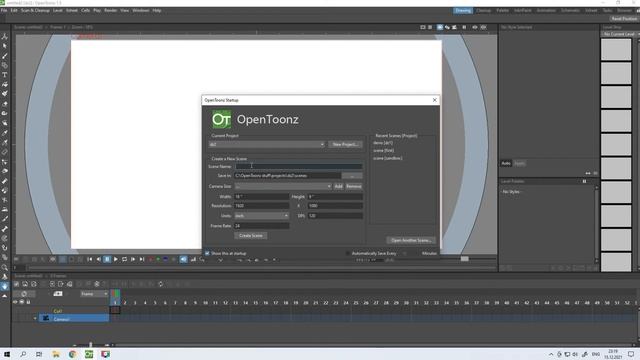This screenshot has width=640, height=360.
Task: Click the first style thumbnail in right panel
Action: [616, 49]
